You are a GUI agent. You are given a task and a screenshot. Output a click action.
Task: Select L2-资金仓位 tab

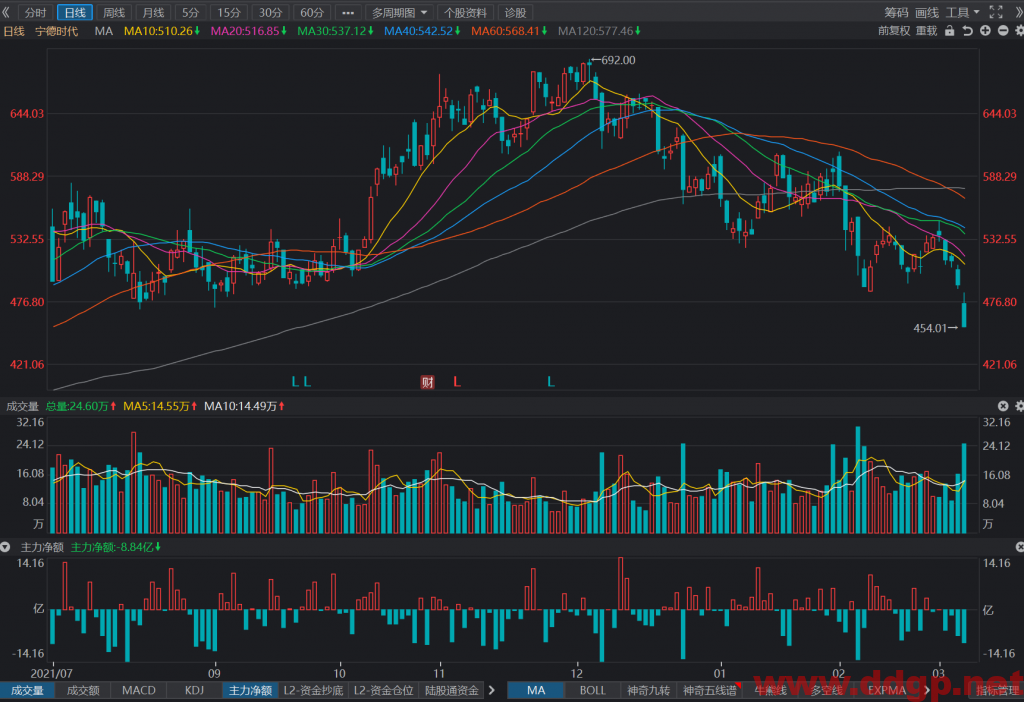point(383,690)
